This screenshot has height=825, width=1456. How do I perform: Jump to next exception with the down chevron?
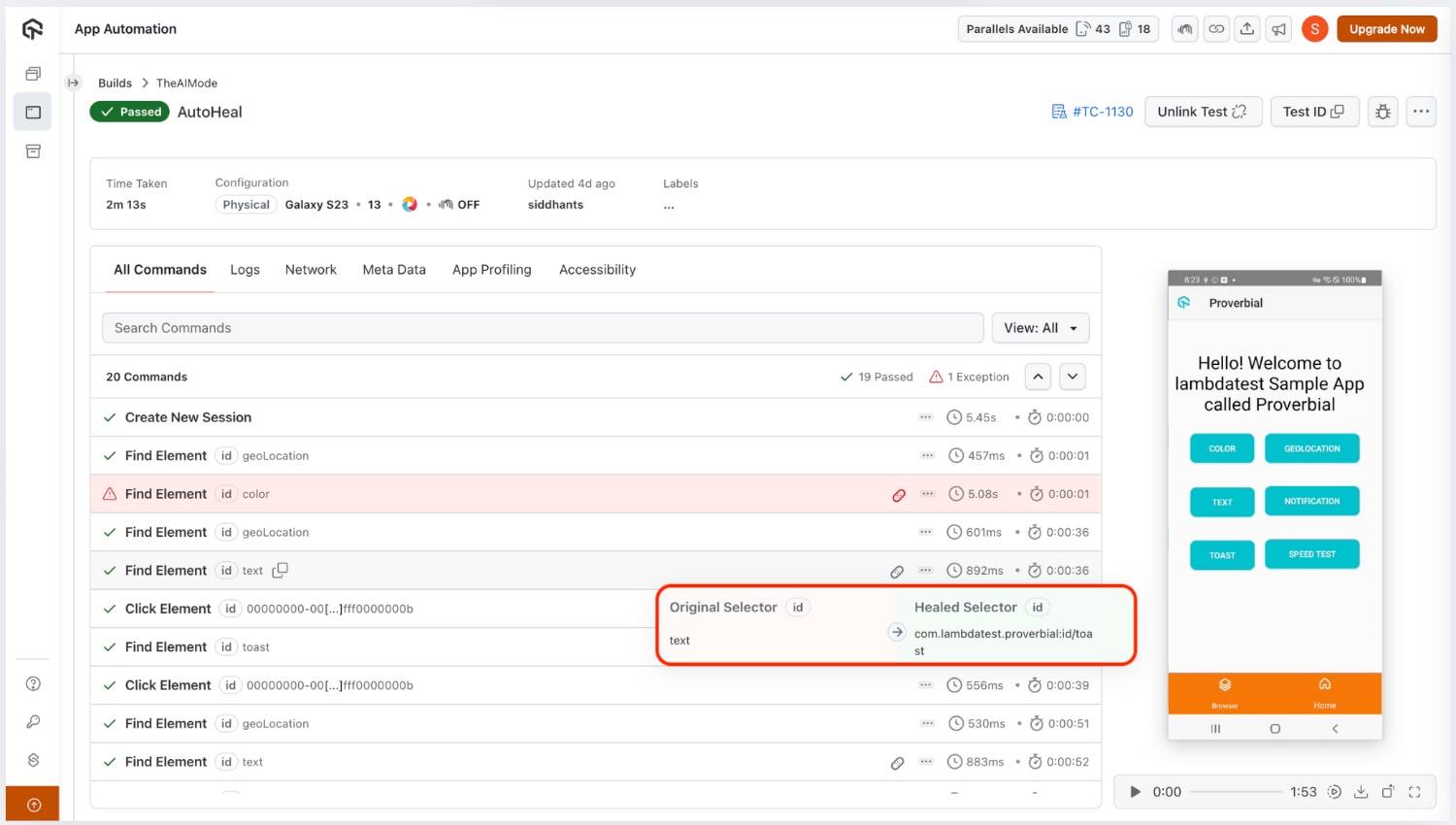pyautogui.click(x=1072, y=377)
